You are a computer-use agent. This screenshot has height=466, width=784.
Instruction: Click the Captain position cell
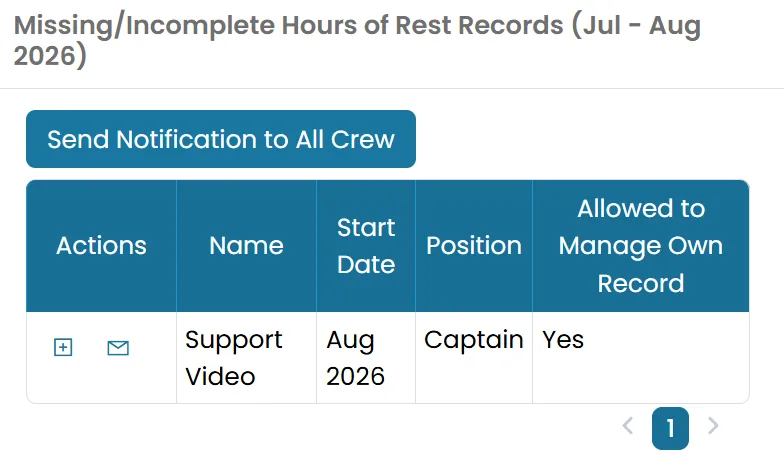[x=474, y=358]
